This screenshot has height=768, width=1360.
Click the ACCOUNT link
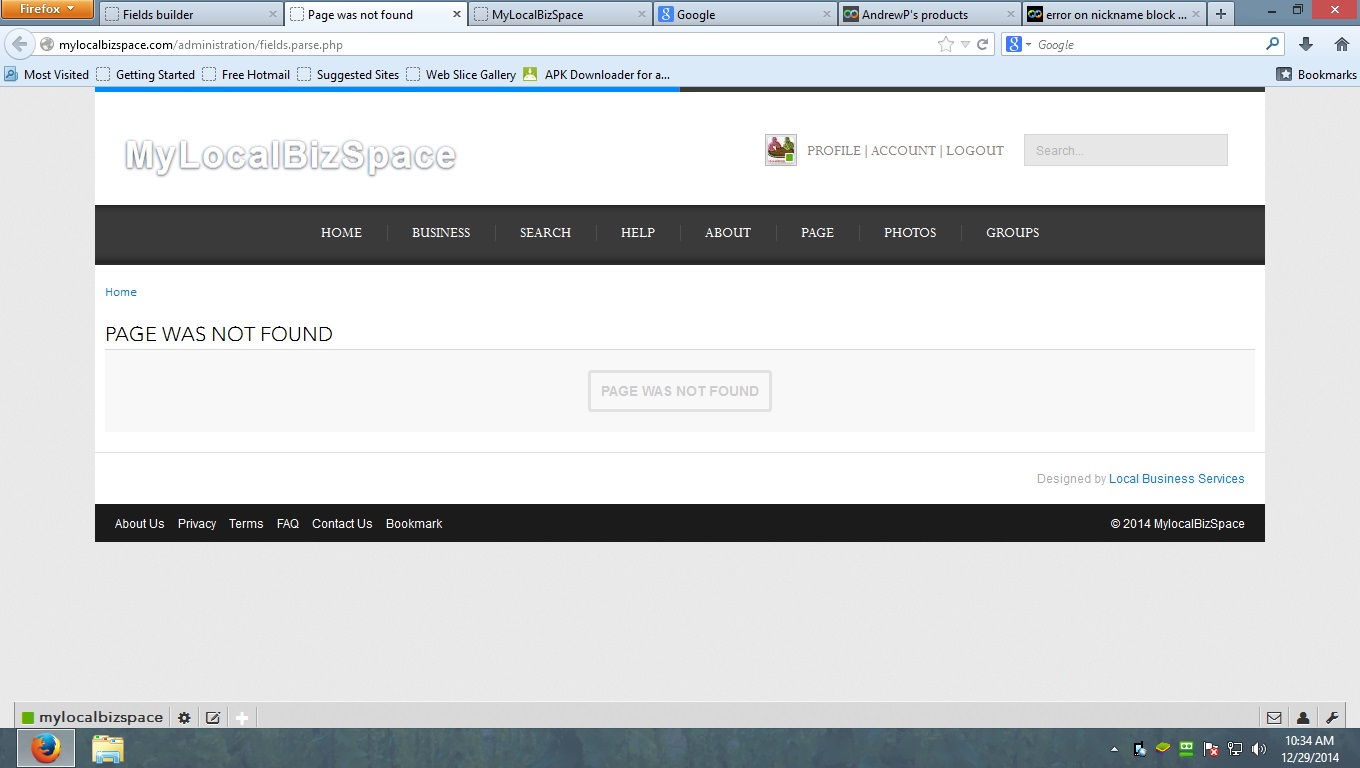(903, 150)
